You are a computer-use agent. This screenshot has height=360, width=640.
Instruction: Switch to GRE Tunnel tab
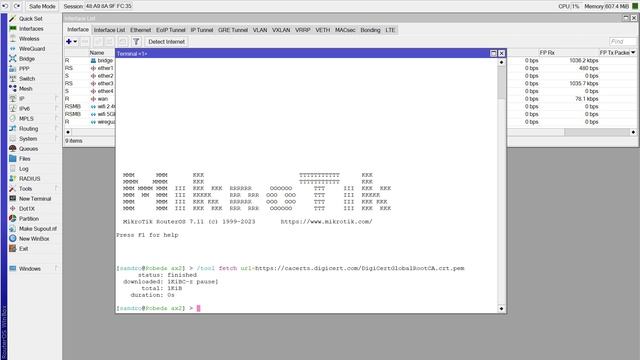233,30
